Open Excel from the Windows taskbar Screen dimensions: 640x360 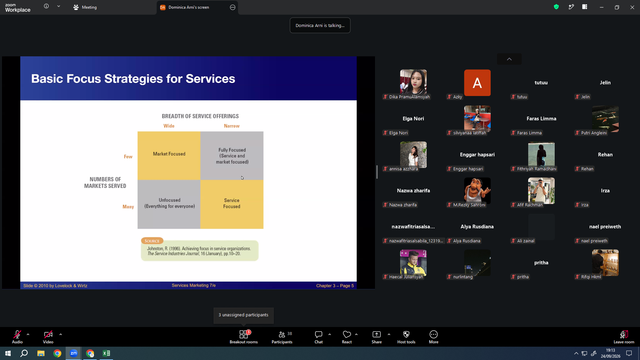(106, 353)
